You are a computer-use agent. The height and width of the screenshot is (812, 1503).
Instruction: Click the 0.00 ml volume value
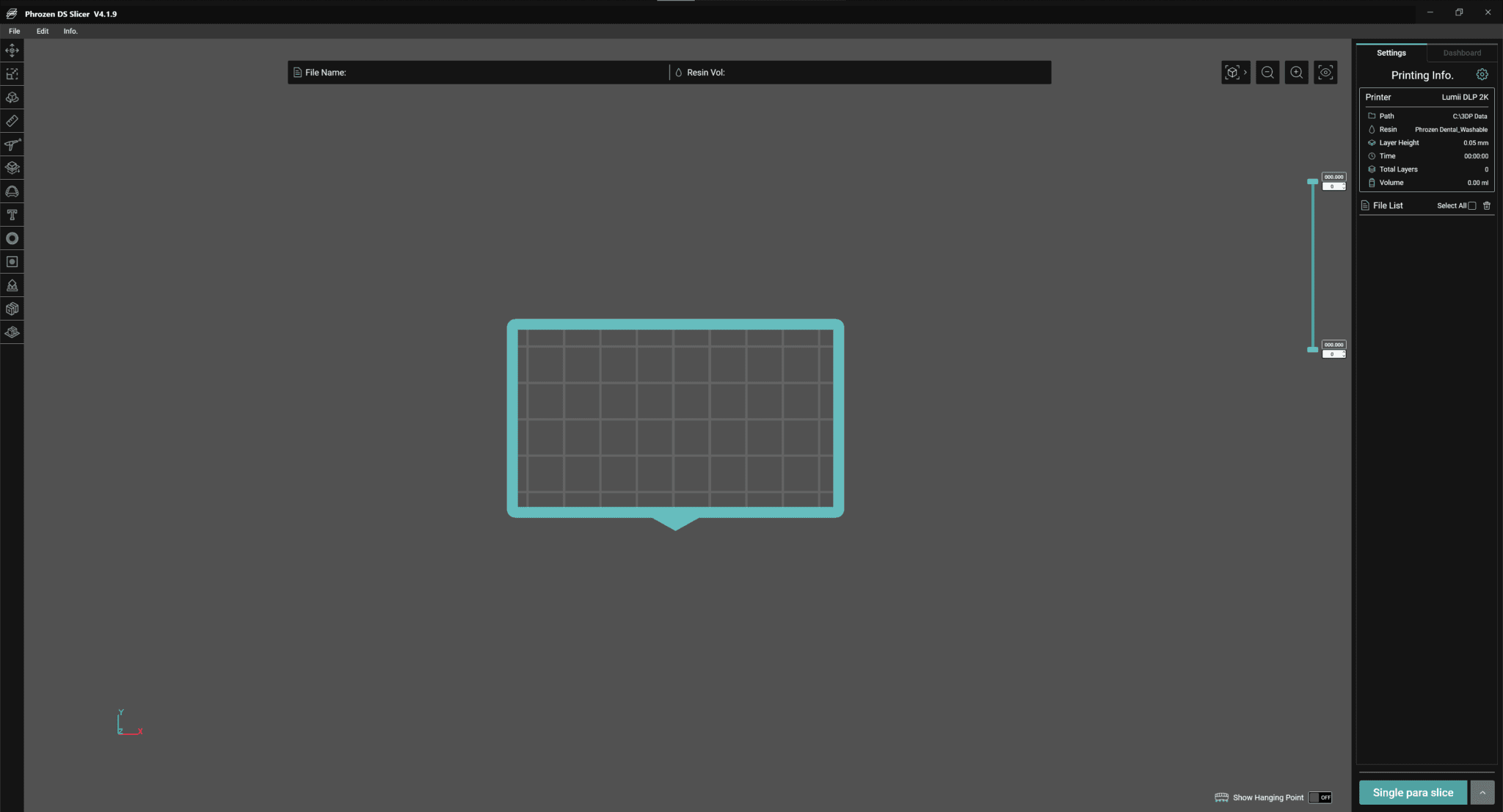(1477, 183)
